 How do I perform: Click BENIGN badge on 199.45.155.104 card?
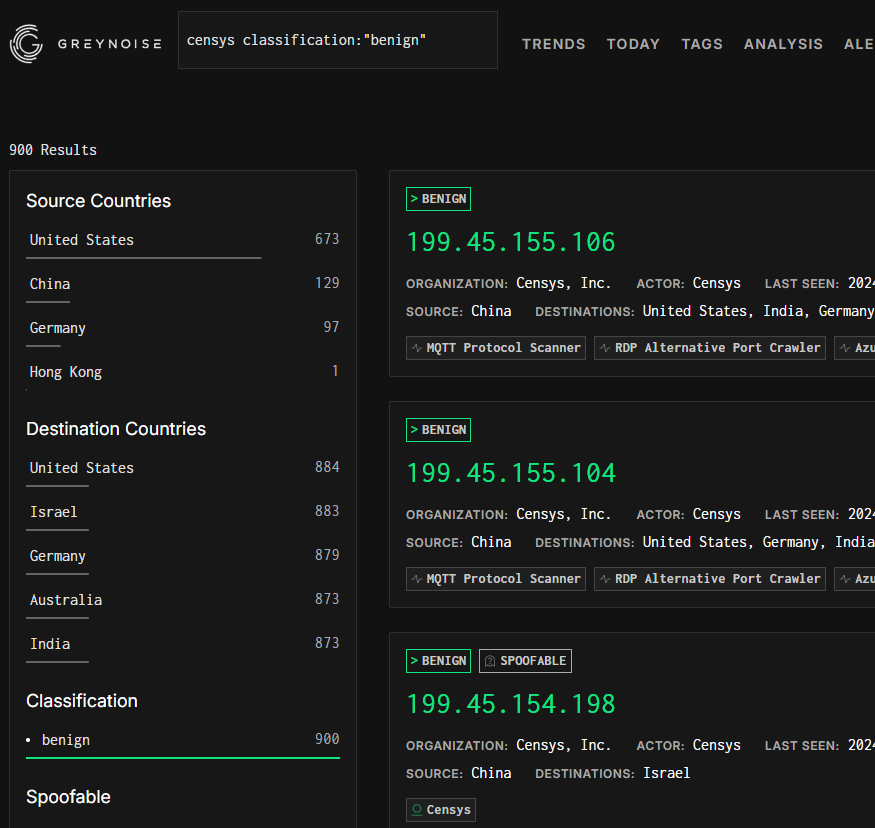[x=438, y=430]
